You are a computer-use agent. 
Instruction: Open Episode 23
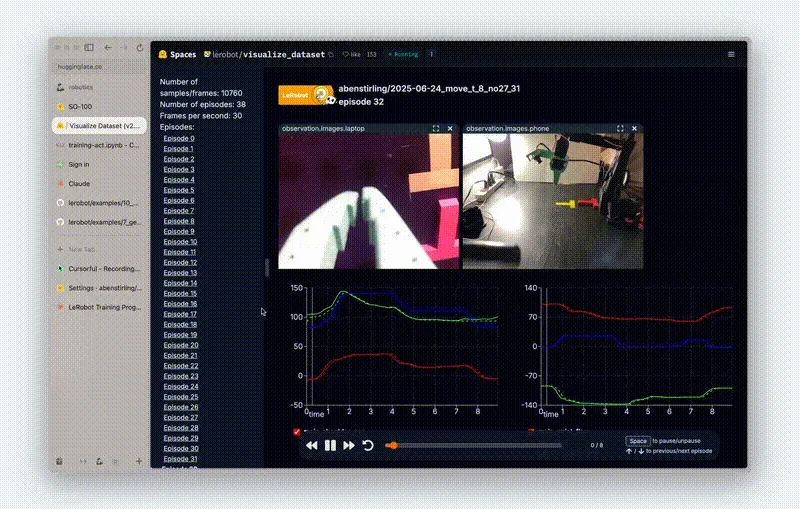pyautogui.click(x=181, y=376)
